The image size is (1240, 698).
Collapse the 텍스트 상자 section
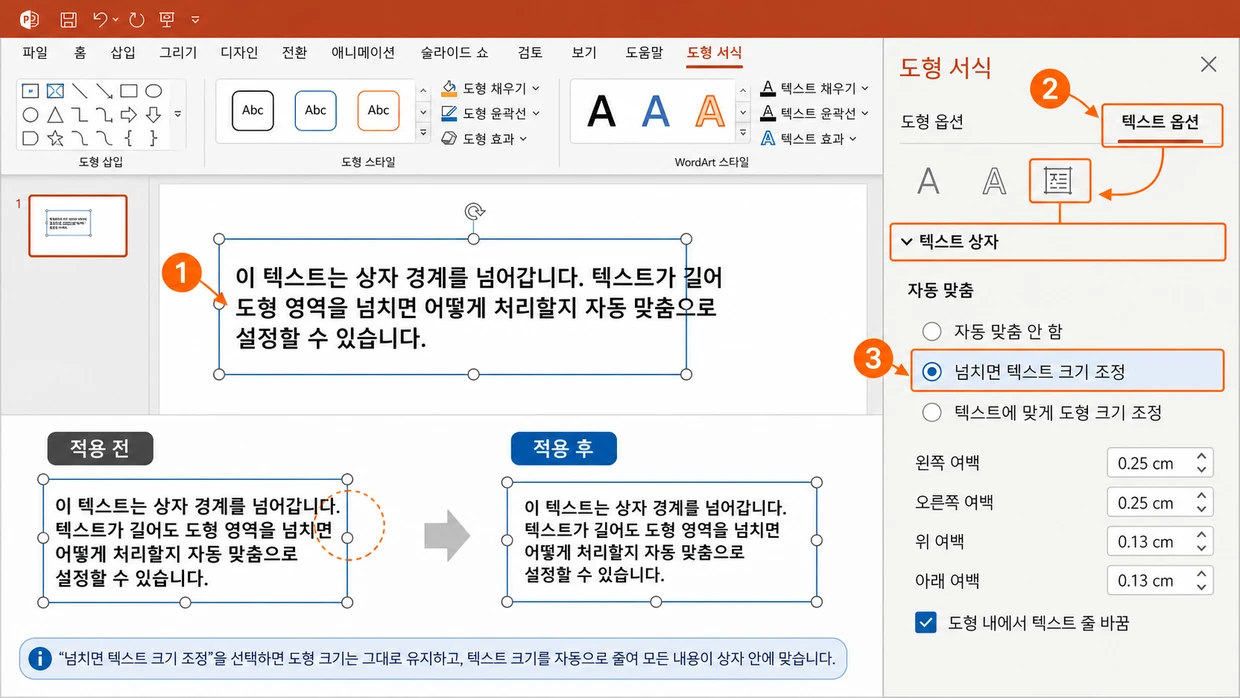click(1058, 242)
